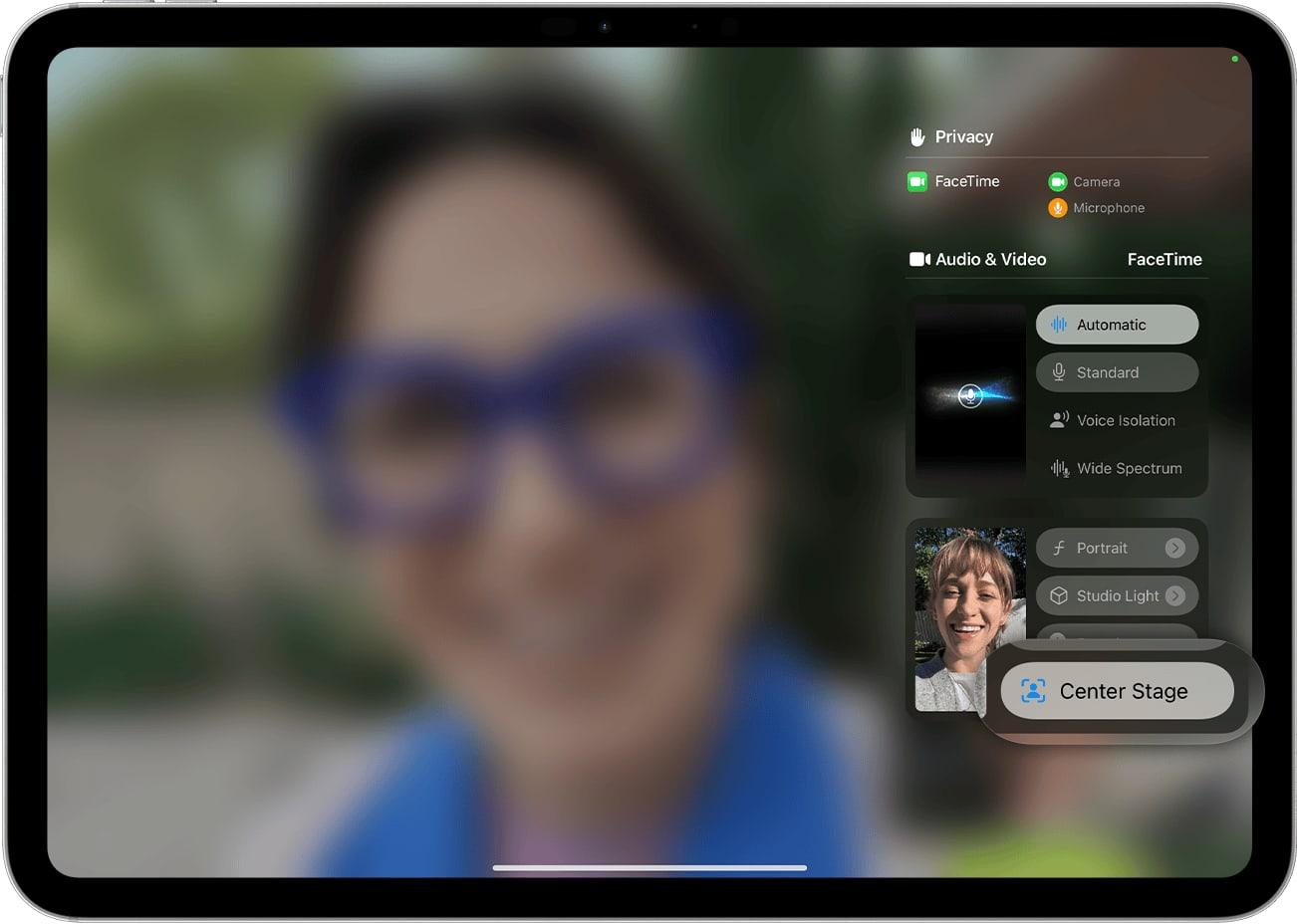1297x924 pixels.
Task: Click the green FaceTime app icon
Action: tap(917, 181)
